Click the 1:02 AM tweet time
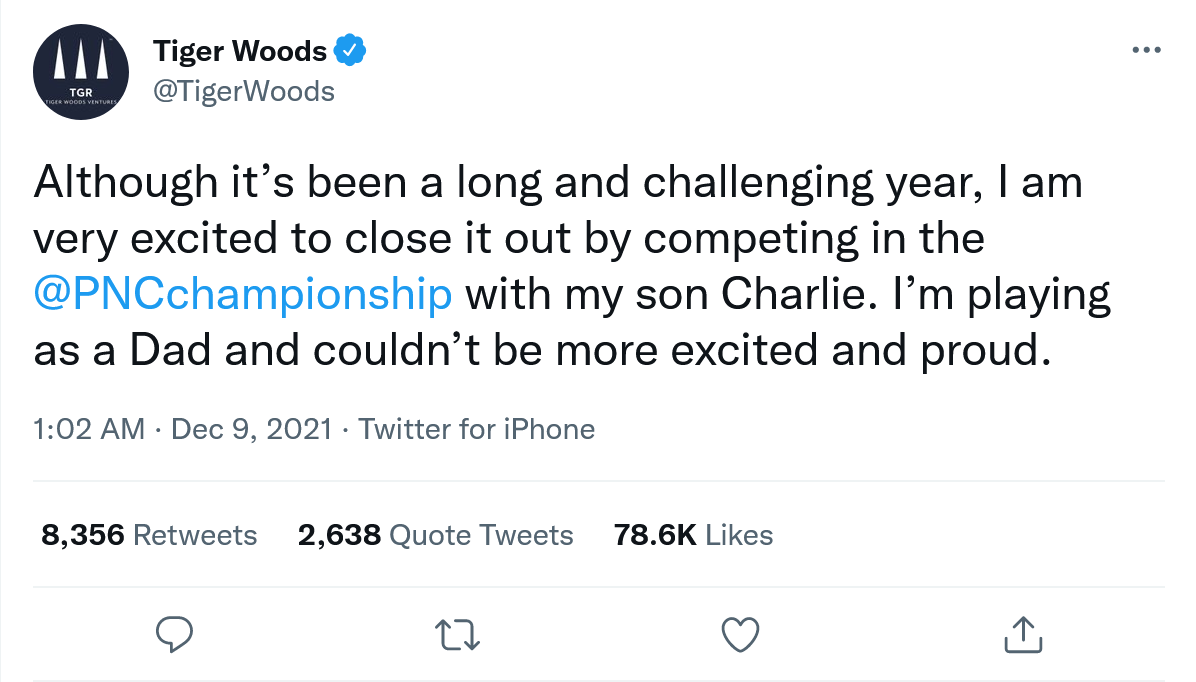Image resolution: width=1196 pixels, height=682 pixels. coord(88,430)
